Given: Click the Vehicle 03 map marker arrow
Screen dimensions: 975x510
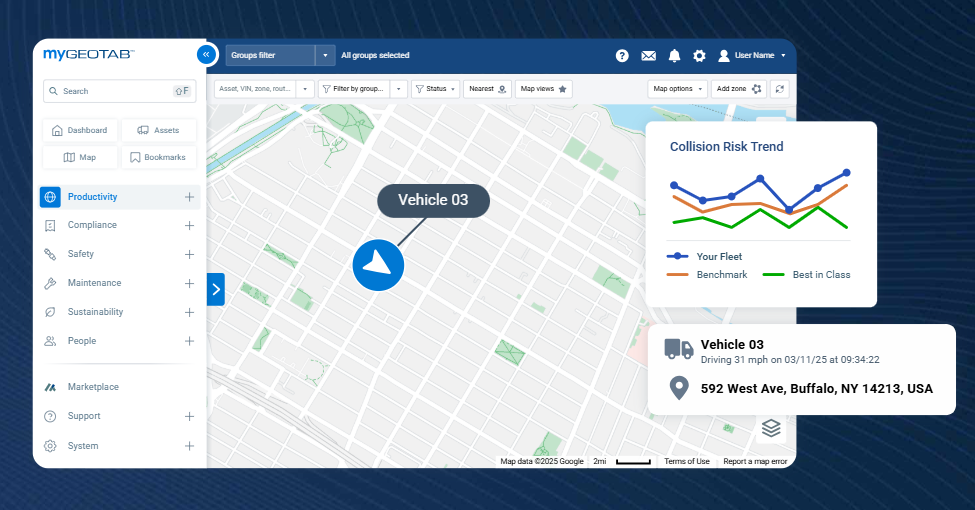Looking at the screenshot, I should pos(378,265).
